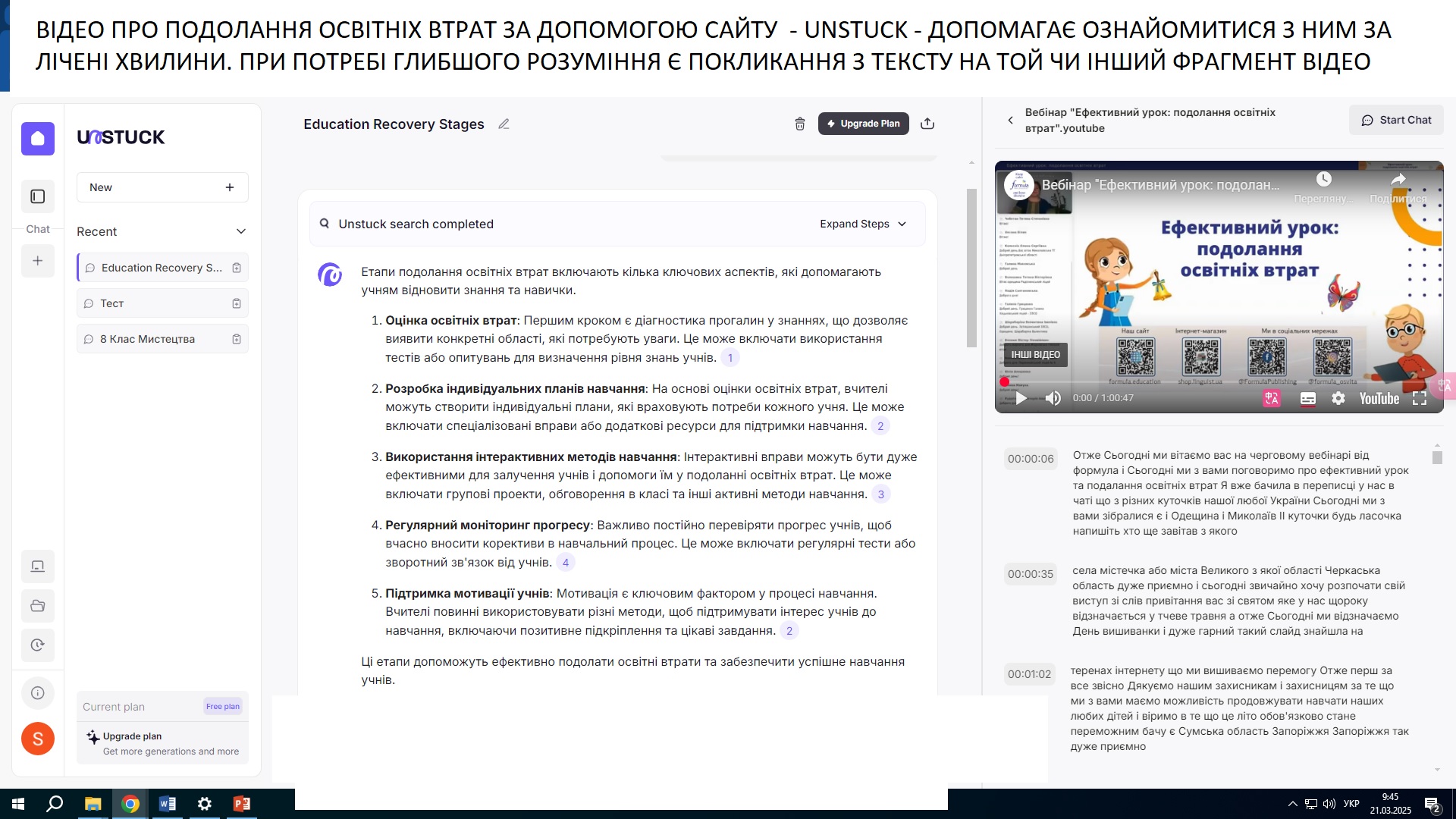Image resolution: width=1456 pixels, height=819 pixels.
Task: Open citation 1 after Оцінка освітніх втрат
Action: click(730, 358)
